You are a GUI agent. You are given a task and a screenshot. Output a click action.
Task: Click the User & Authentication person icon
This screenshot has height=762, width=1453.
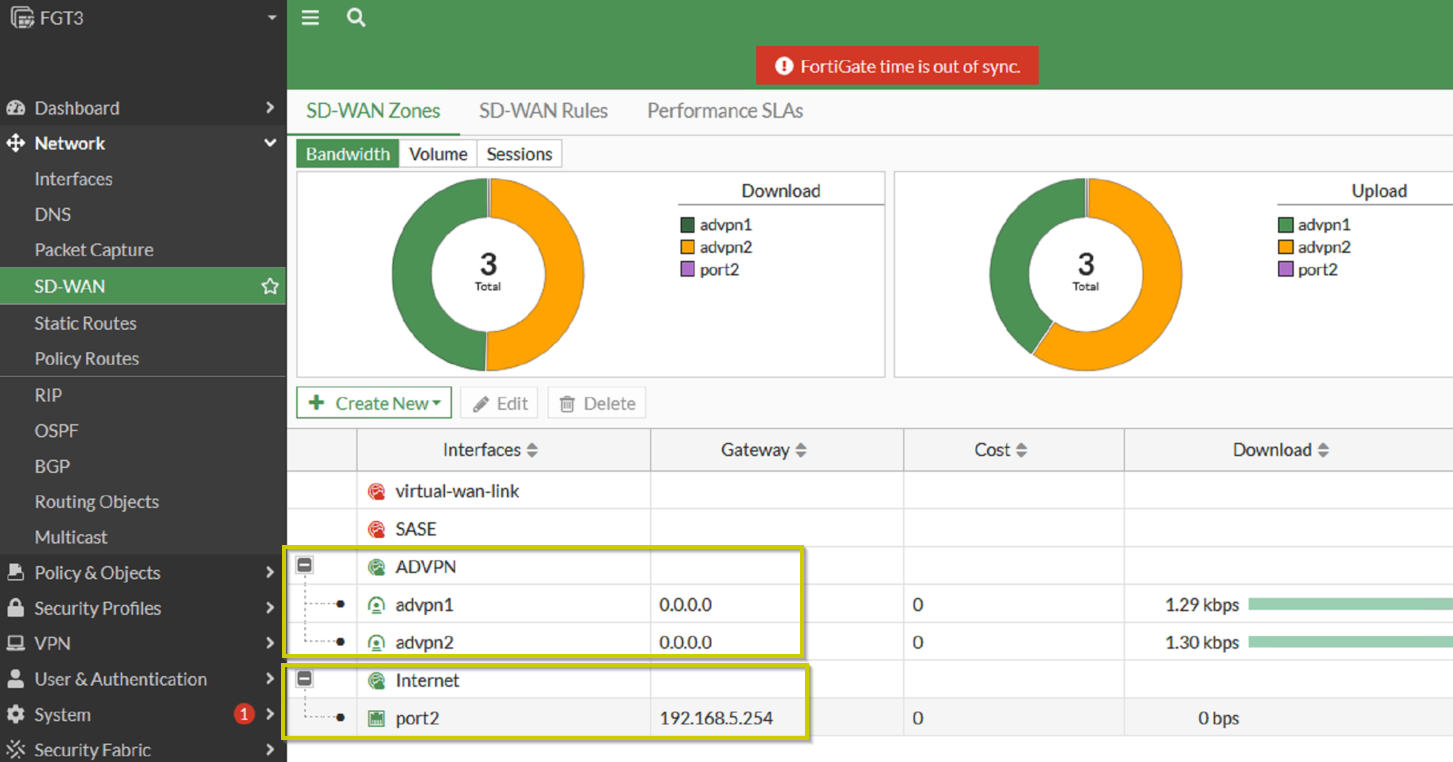[16, 679]
